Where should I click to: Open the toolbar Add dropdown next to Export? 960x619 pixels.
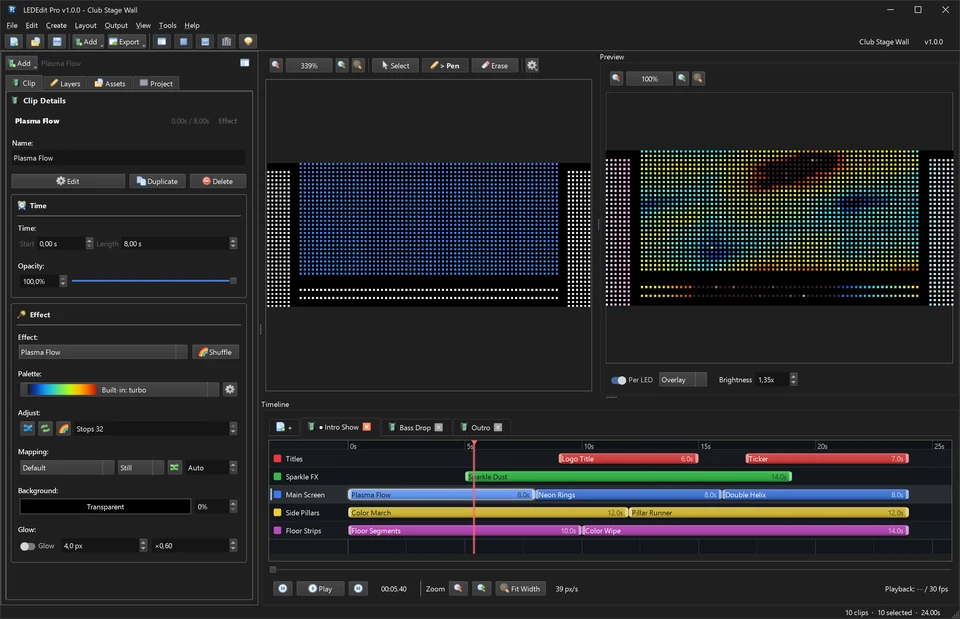(x=88, y=42)
